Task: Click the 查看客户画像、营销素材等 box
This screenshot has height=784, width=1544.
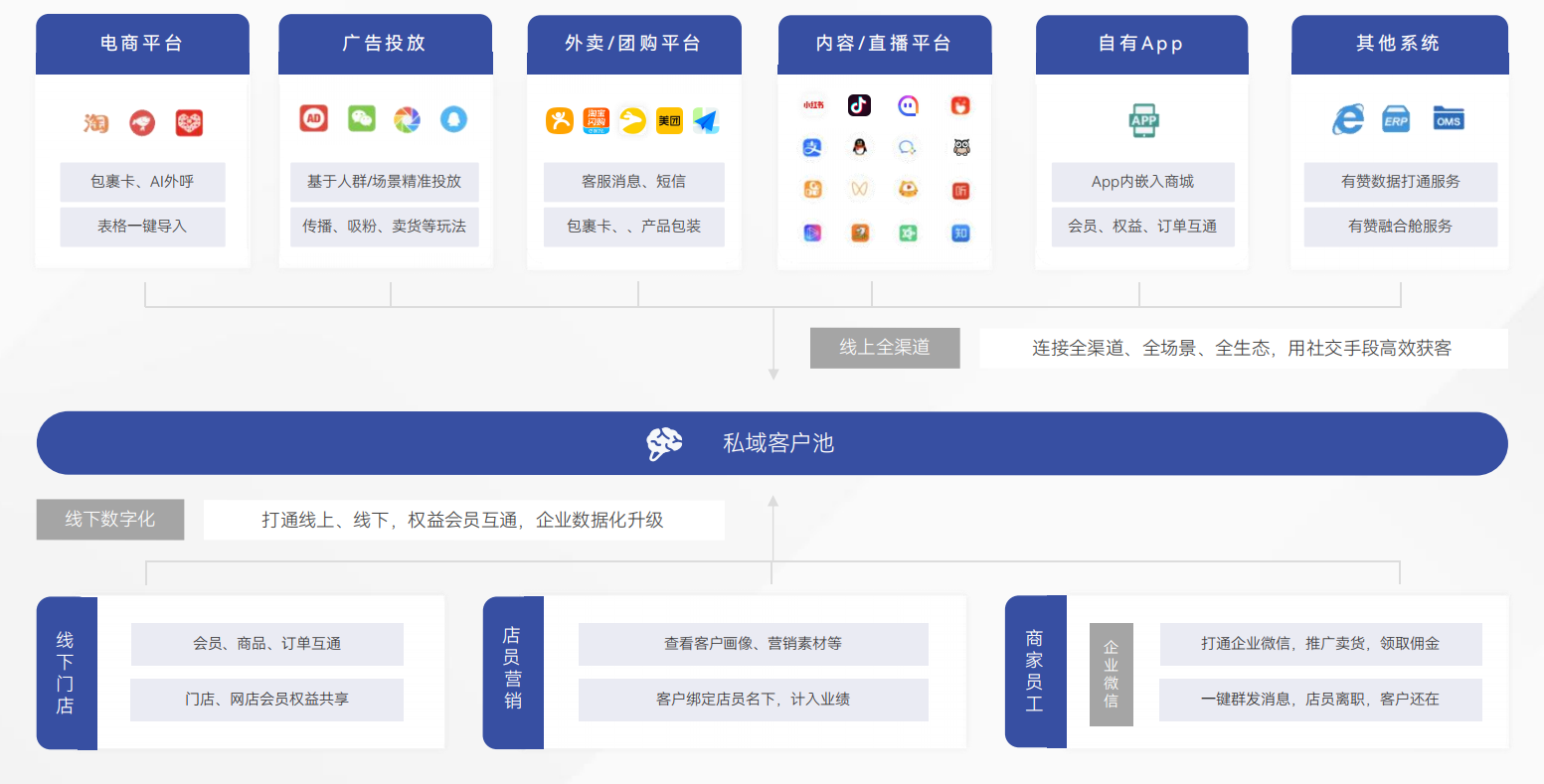Action: pyautogui.click(x=754, y=644)
